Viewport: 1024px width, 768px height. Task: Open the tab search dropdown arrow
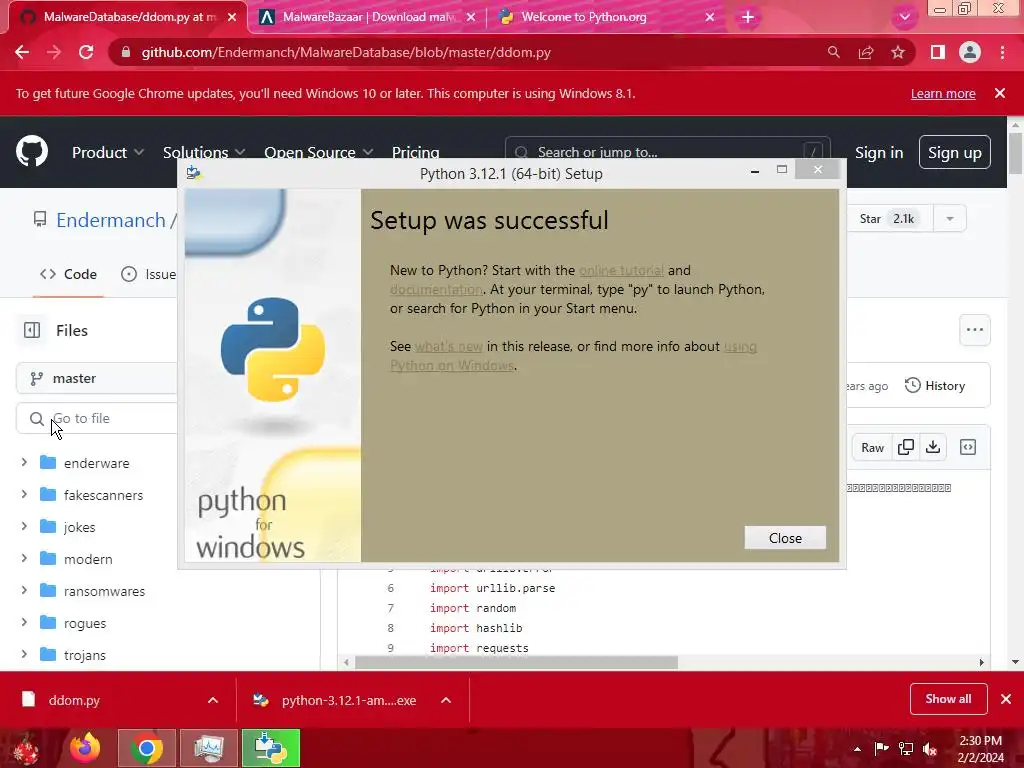click(x=904, y=17)
